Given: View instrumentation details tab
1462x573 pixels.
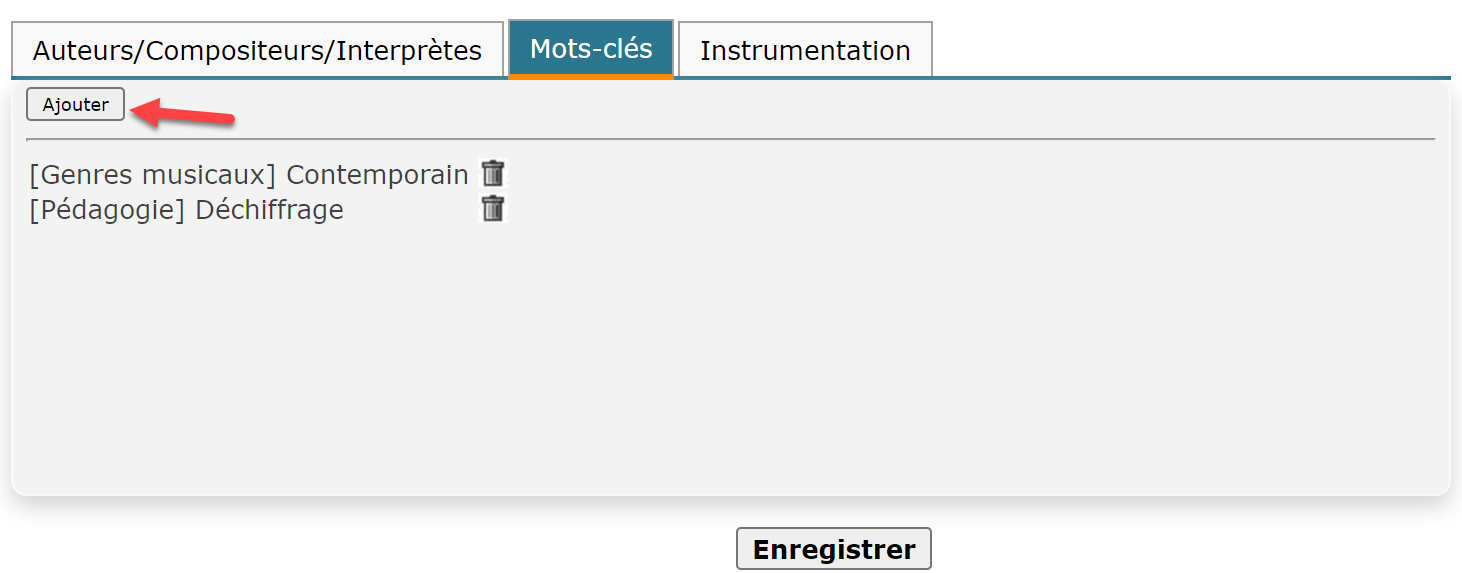Looking at the screenshot, I should click(805, 50).
